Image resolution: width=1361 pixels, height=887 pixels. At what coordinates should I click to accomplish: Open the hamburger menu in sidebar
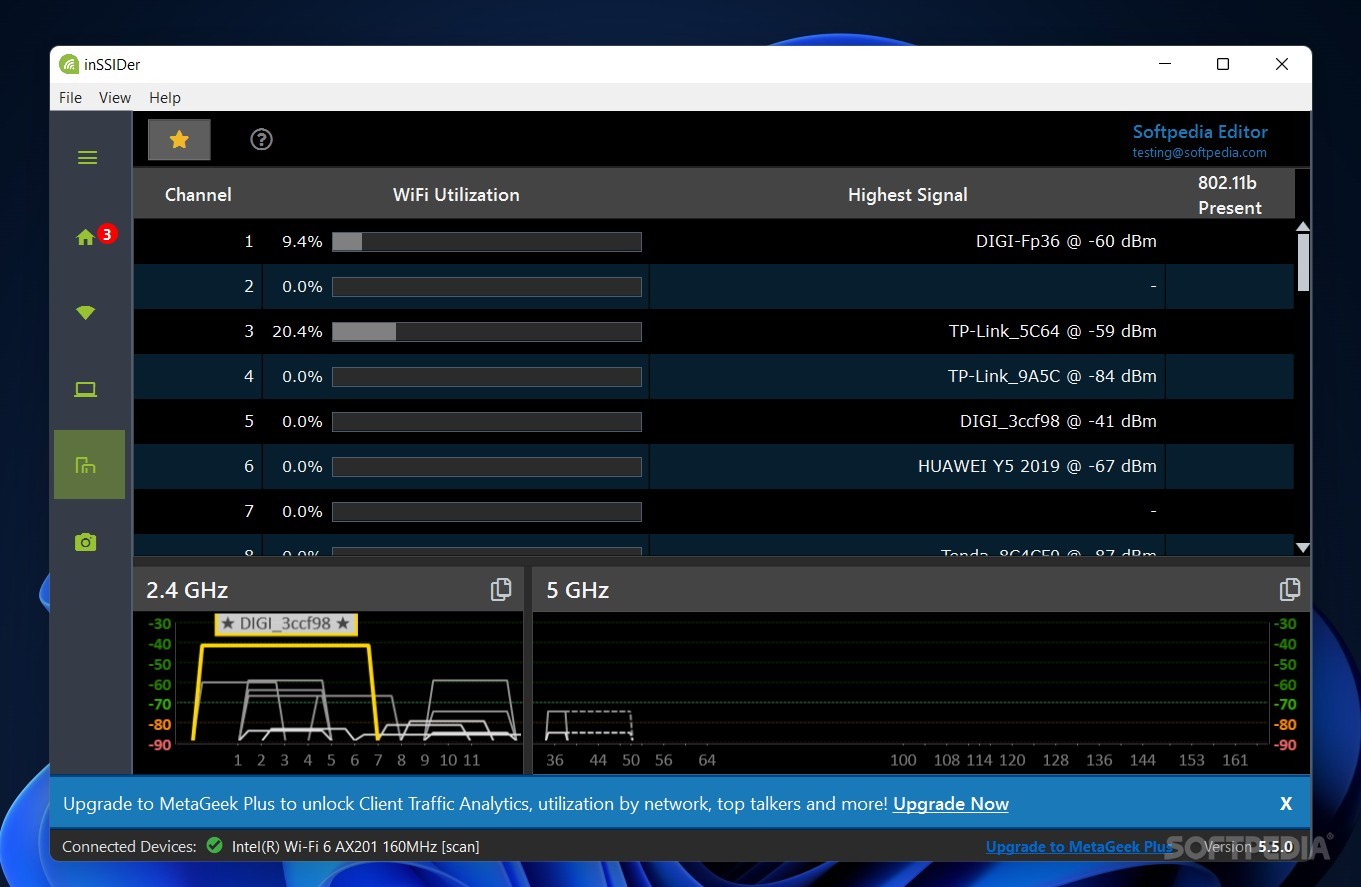pos(87,157)
